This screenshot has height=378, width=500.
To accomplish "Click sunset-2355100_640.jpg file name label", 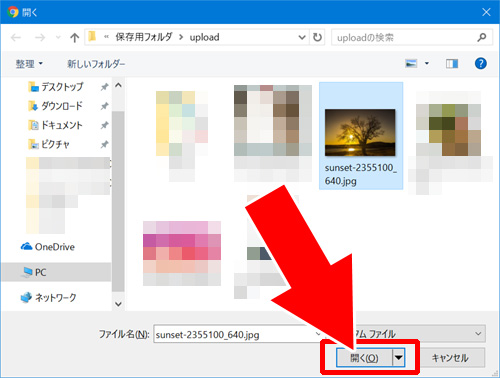I will [x=361, y=174].
